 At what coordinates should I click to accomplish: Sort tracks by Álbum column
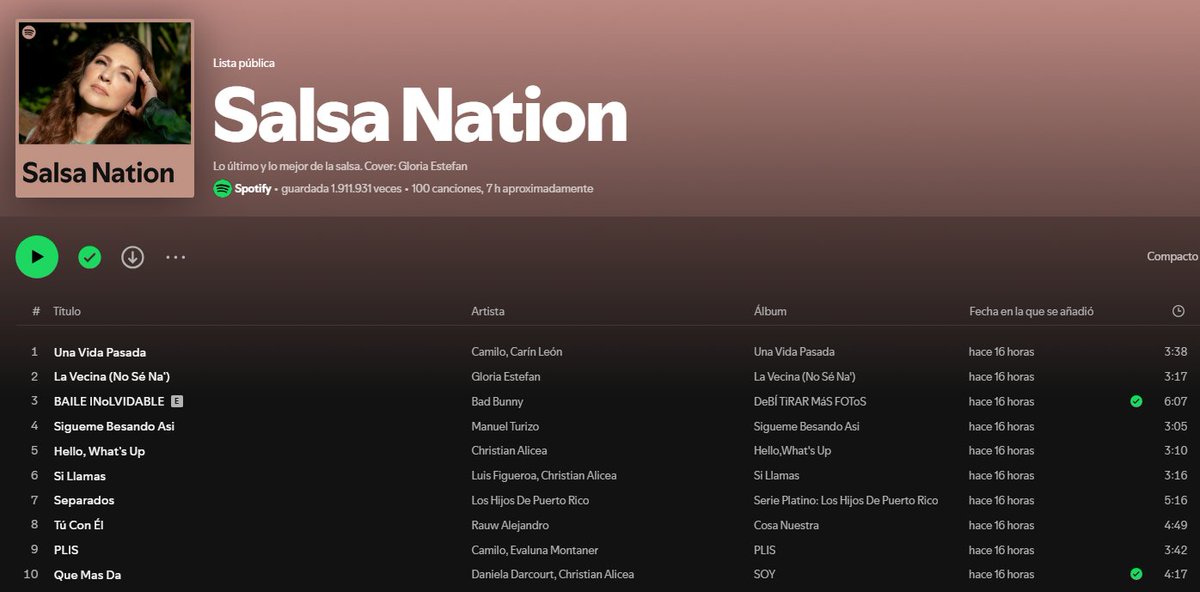coord(770,311)
